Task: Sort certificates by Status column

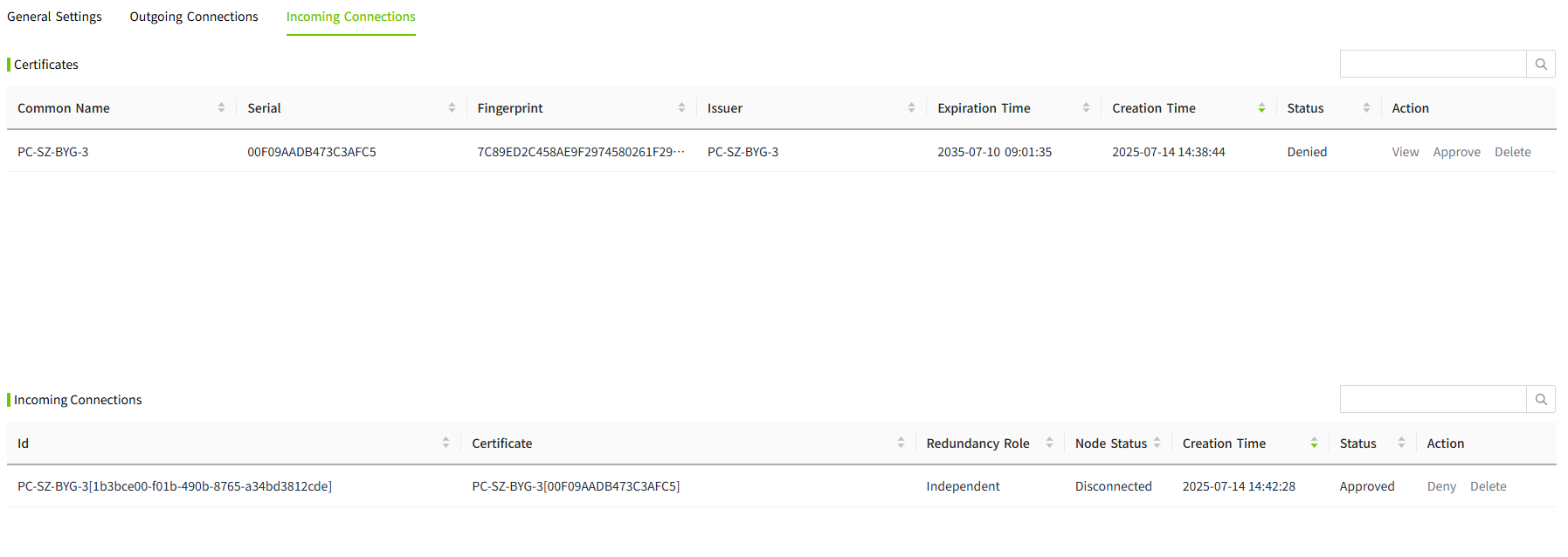Action: (x=1366, y=108)
